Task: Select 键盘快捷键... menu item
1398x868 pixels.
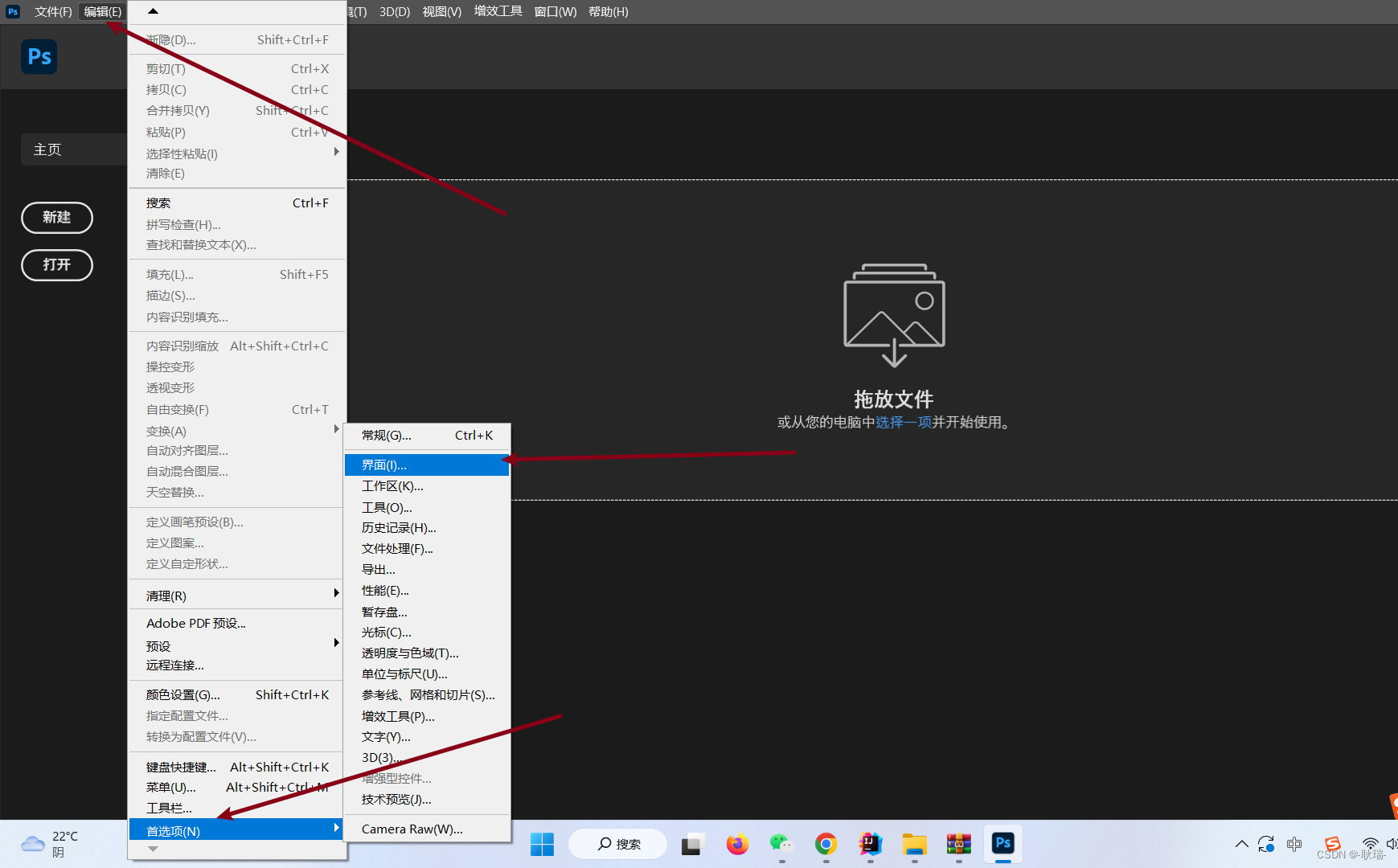Action: (237, 767)
